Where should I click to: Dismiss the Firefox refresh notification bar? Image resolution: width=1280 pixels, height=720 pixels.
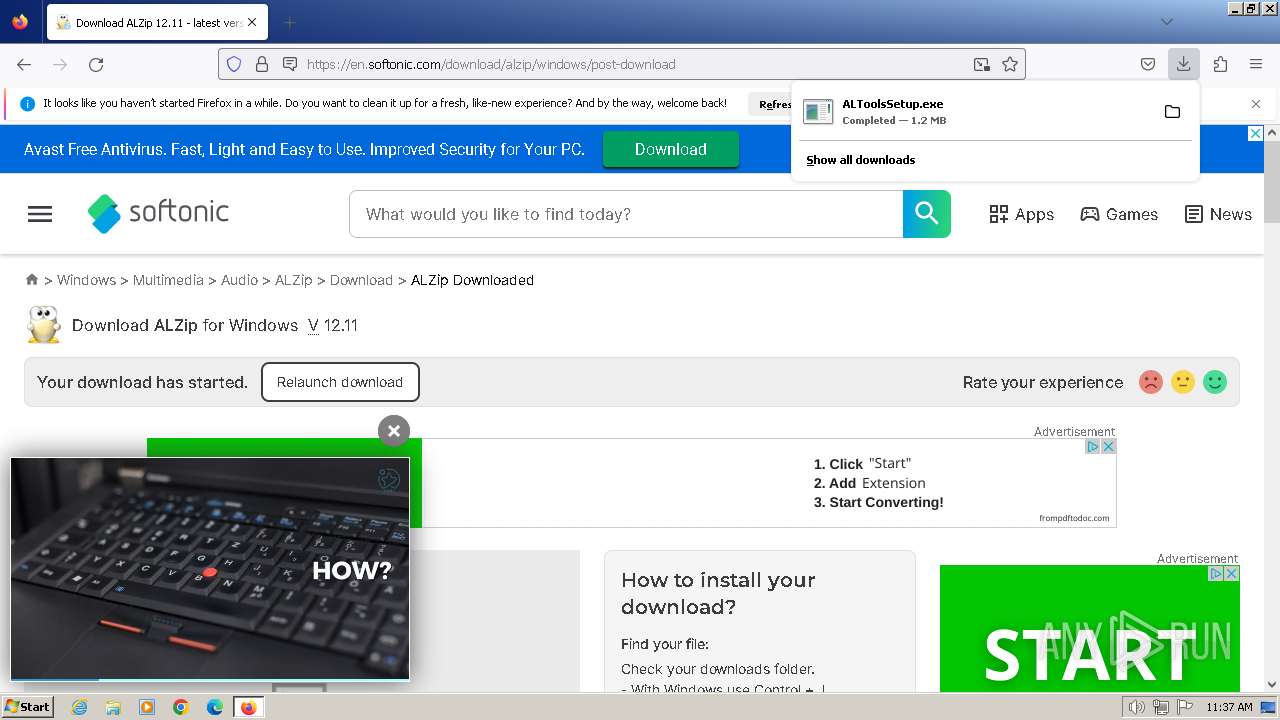click(1256, 103)
